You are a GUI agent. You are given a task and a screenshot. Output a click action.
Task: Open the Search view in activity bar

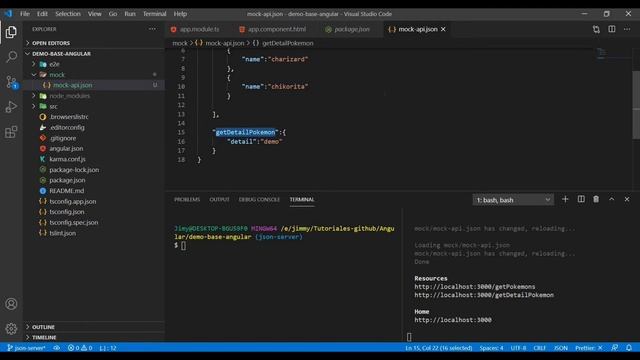(x=11, y=56)
